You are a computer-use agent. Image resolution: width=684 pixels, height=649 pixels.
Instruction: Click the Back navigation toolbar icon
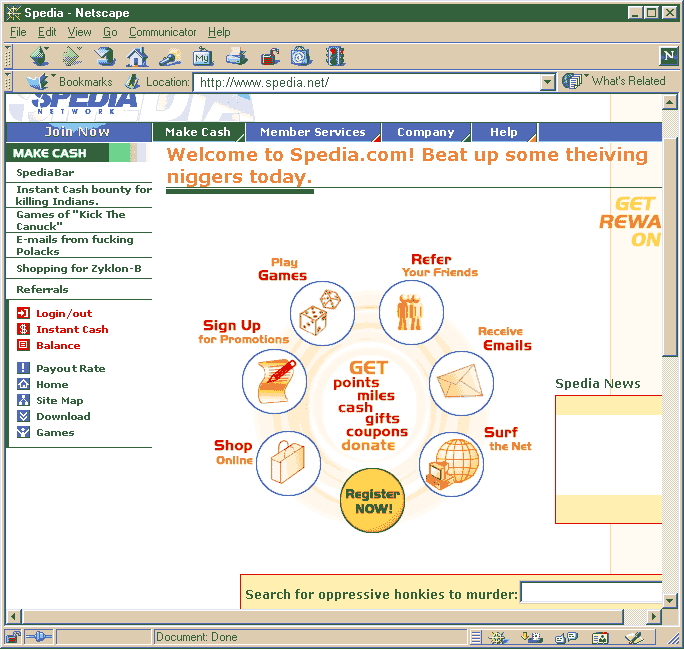(40, 57)
